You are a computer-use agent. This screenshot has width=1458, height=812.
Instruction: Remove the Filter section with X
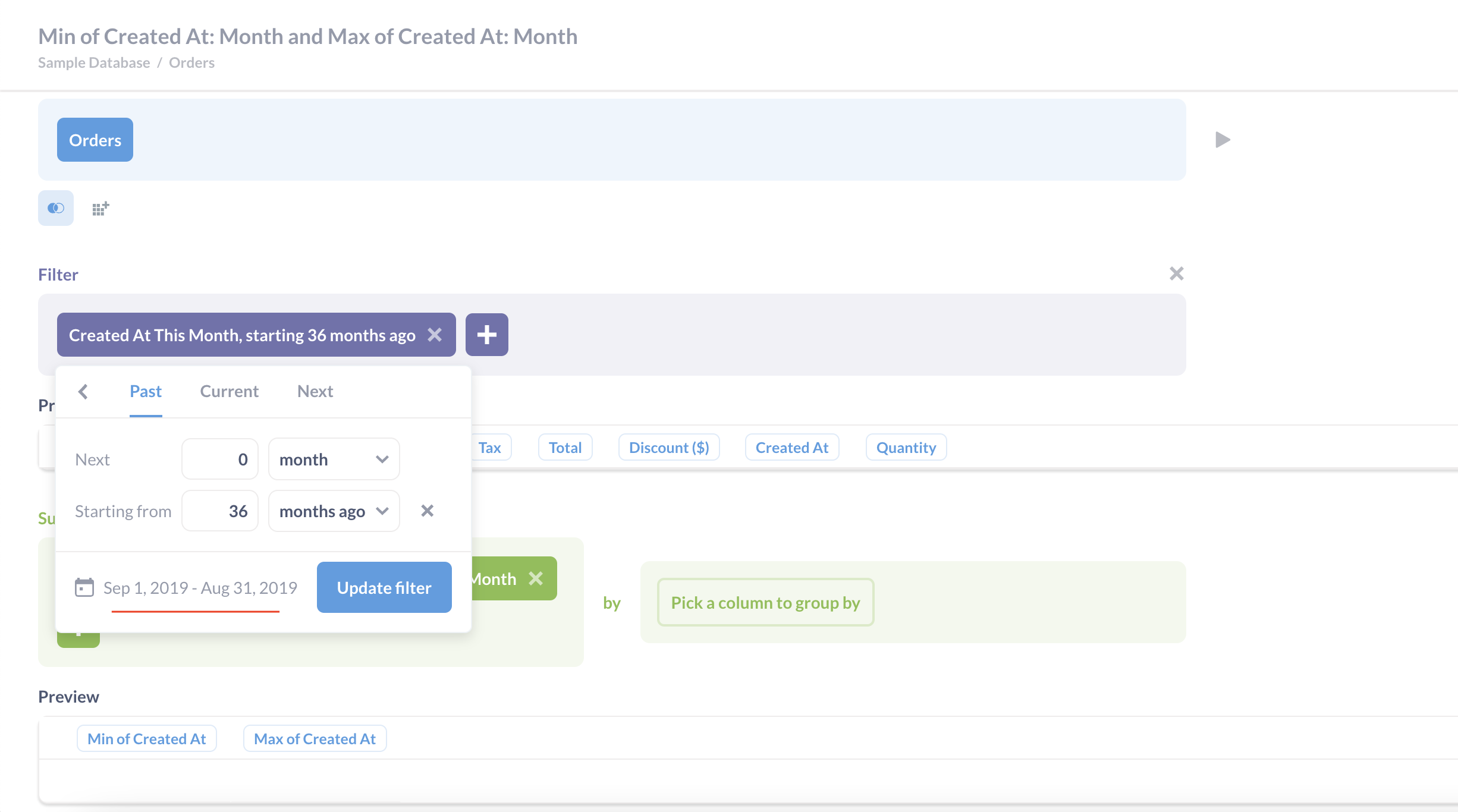[1176, 273]
